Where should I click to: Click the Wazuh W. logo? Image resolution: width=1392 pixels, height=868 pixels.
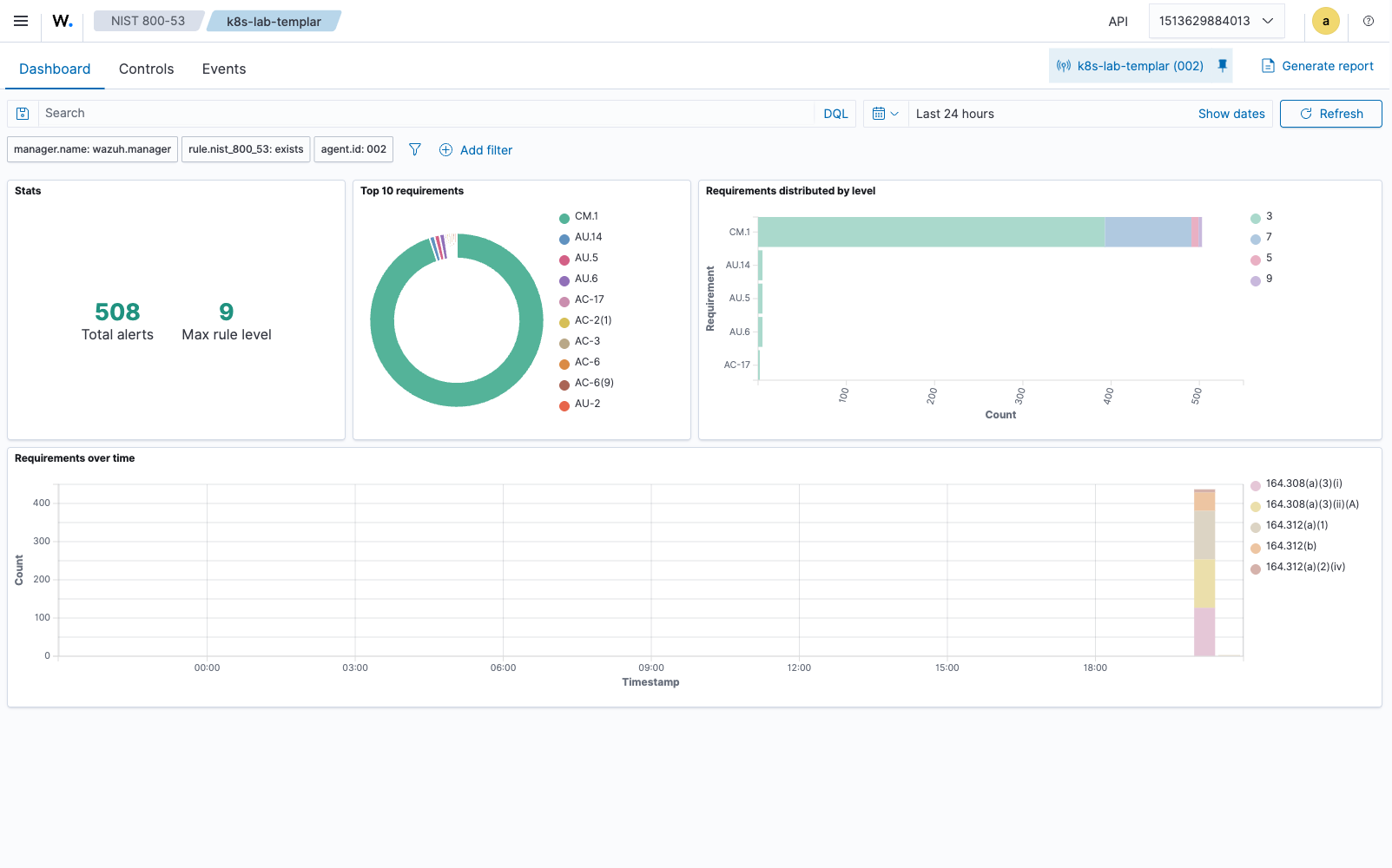[63, 21]
